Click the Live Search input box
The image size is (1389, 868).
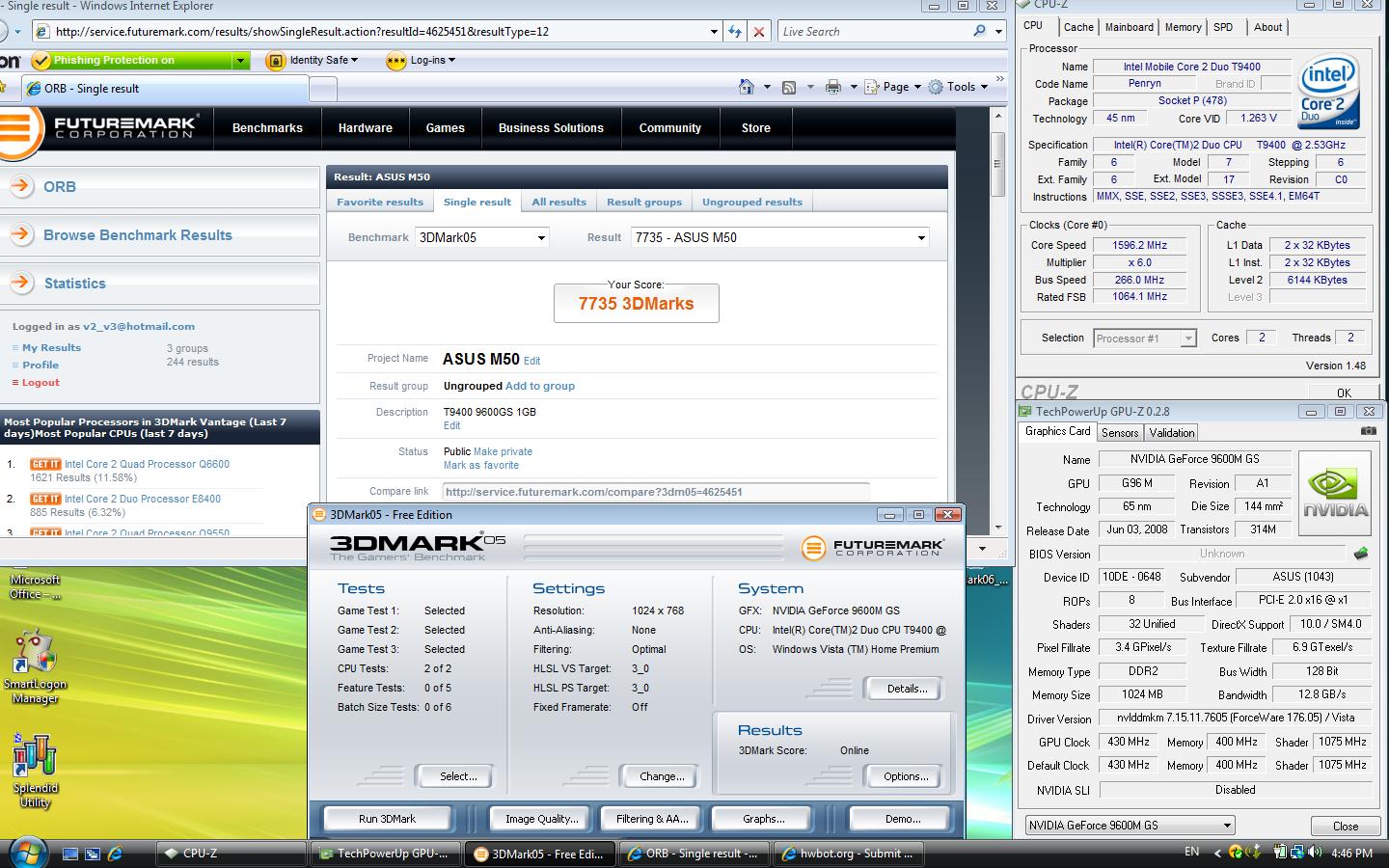[873, 32]
